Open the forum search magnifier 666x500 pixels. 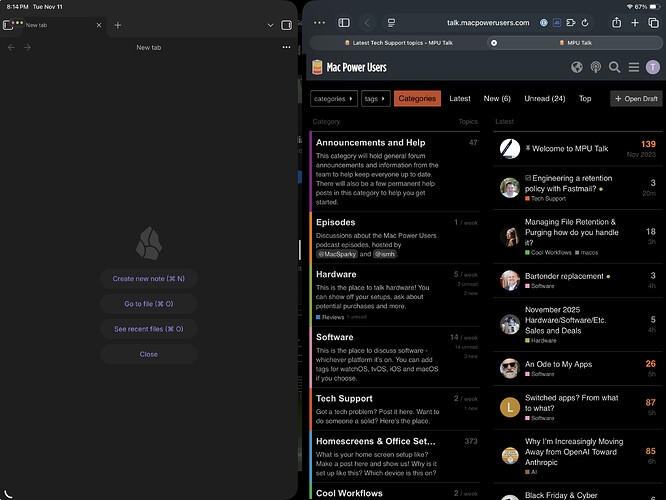[615, 67]
